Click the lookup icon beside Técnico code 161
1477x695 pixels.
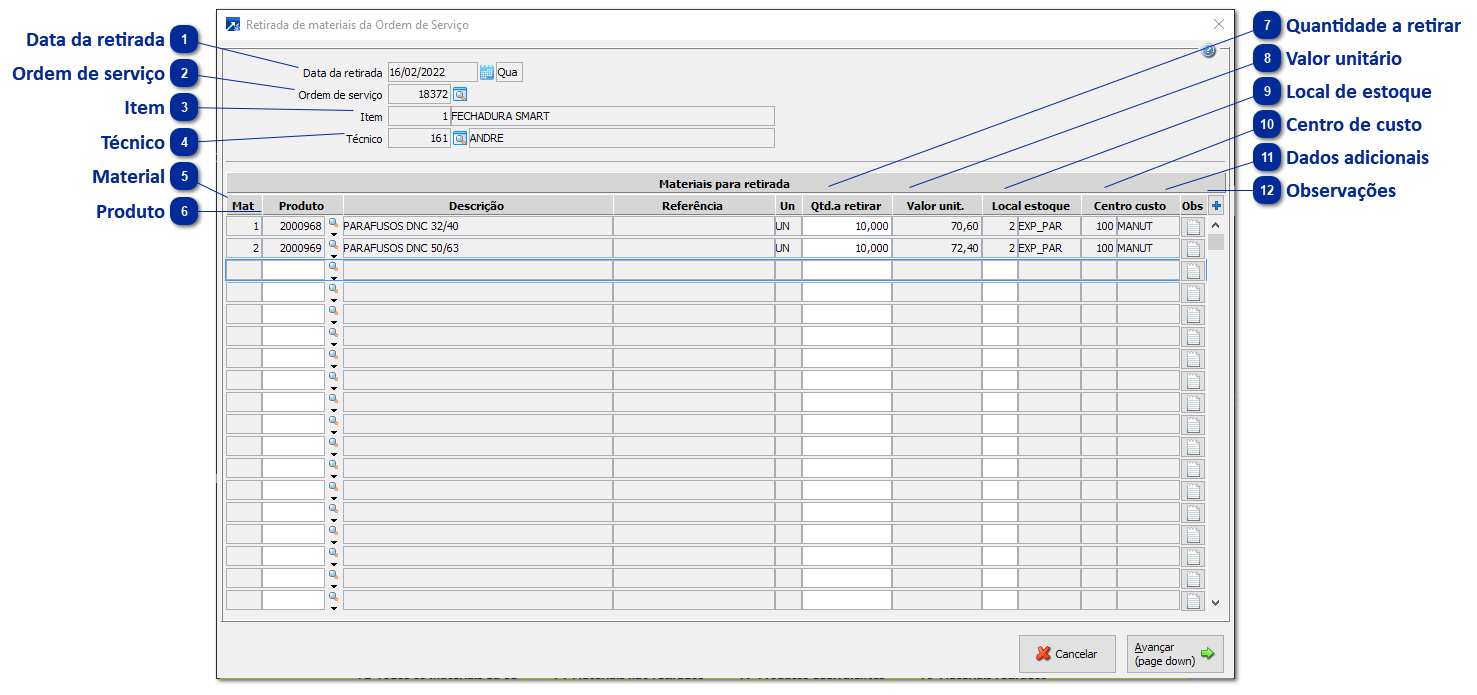pos(460,138)
